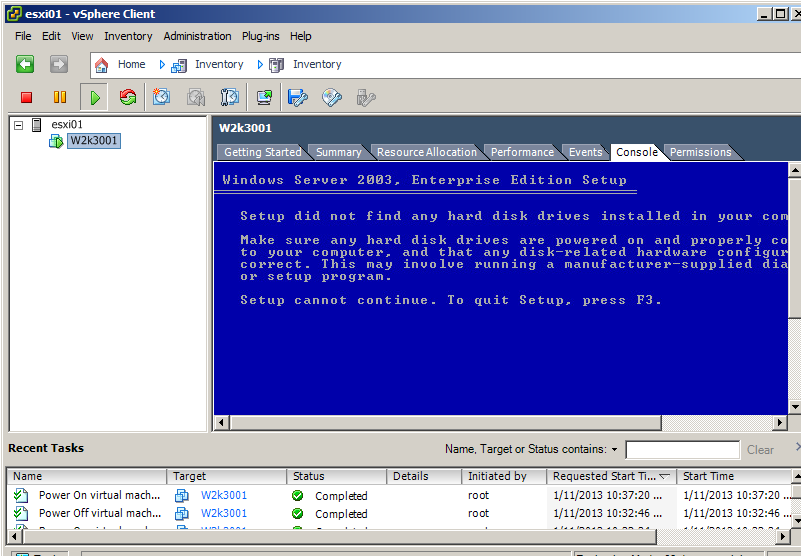Power off VM with red stop button
The height and width of the screenshot is (557, 802).
(27, 97)
